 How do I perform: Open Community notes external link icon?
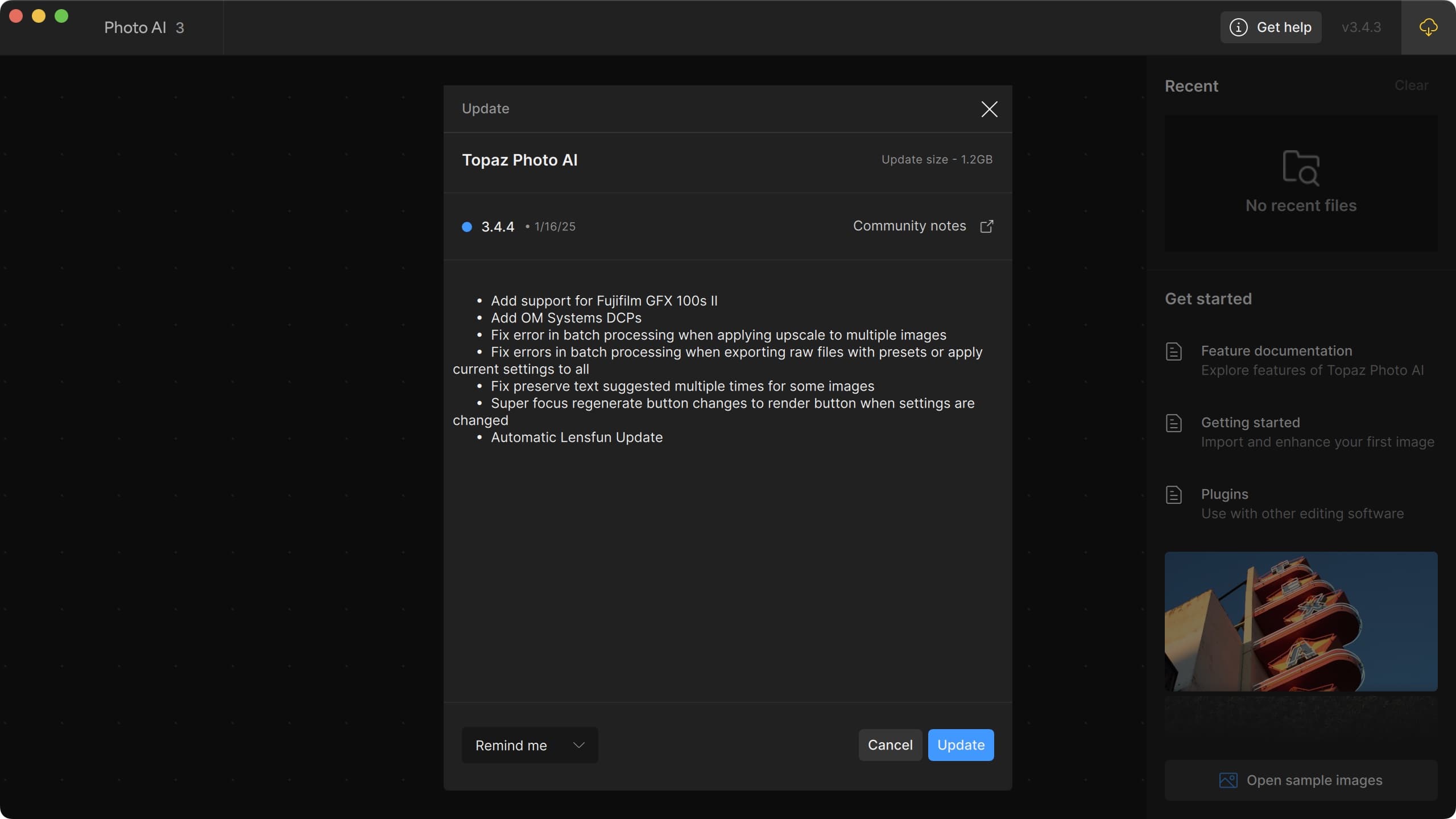tap(987, 226)
